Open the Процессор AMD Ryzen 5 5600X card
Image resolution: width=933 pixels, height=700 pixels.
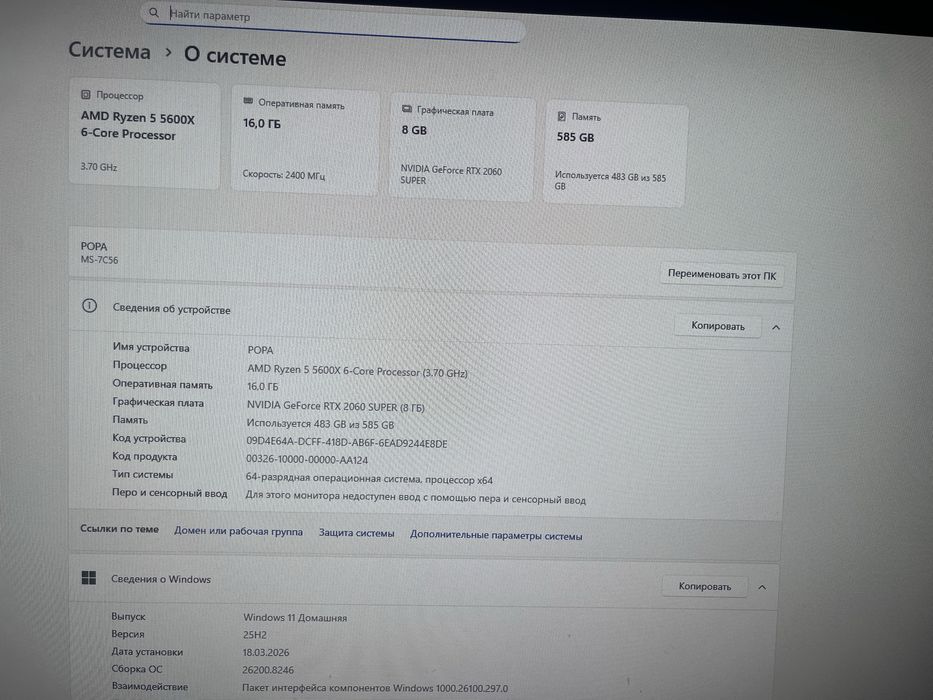pos(145,134)
